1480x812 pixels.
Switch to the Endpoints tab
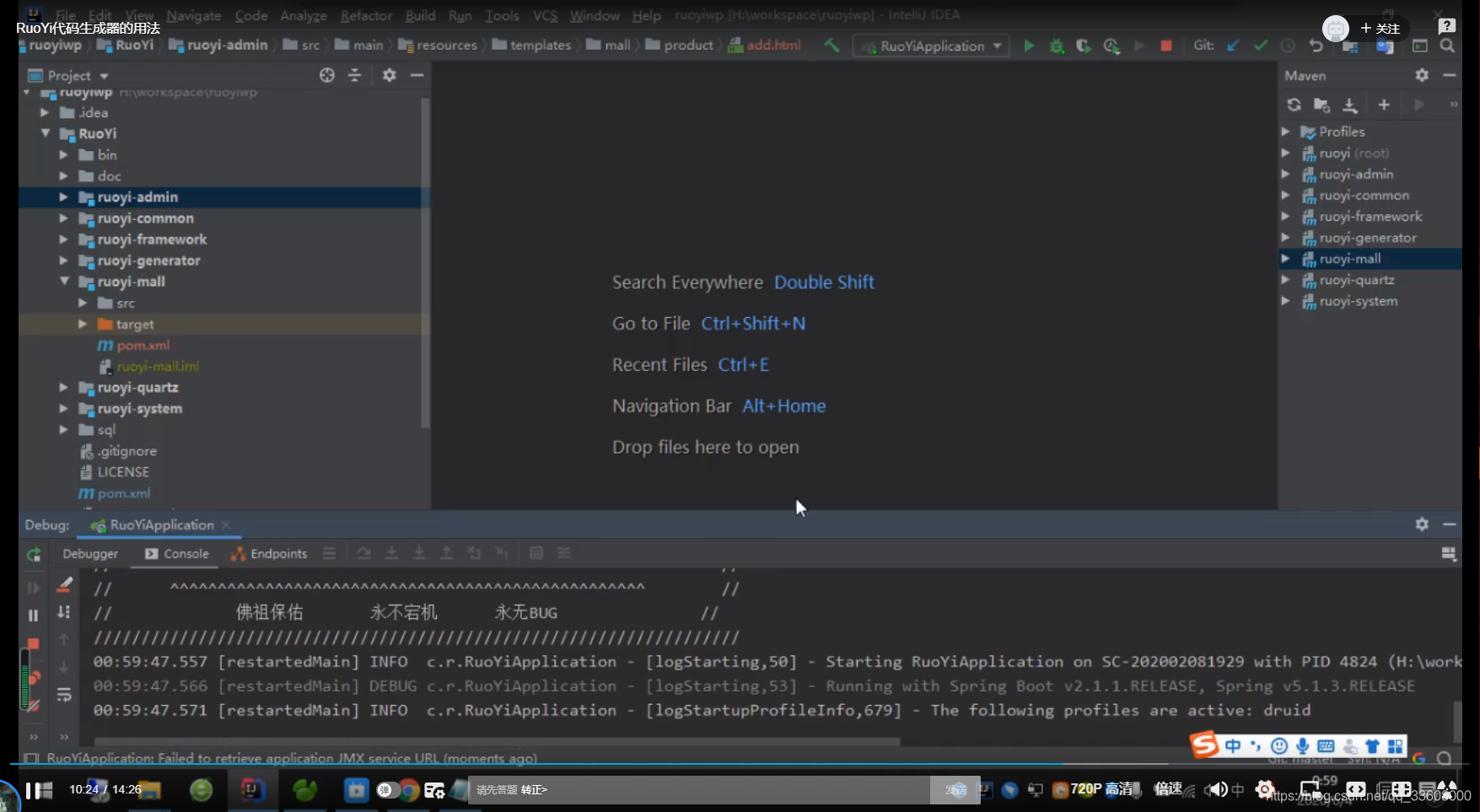[269, 554]
